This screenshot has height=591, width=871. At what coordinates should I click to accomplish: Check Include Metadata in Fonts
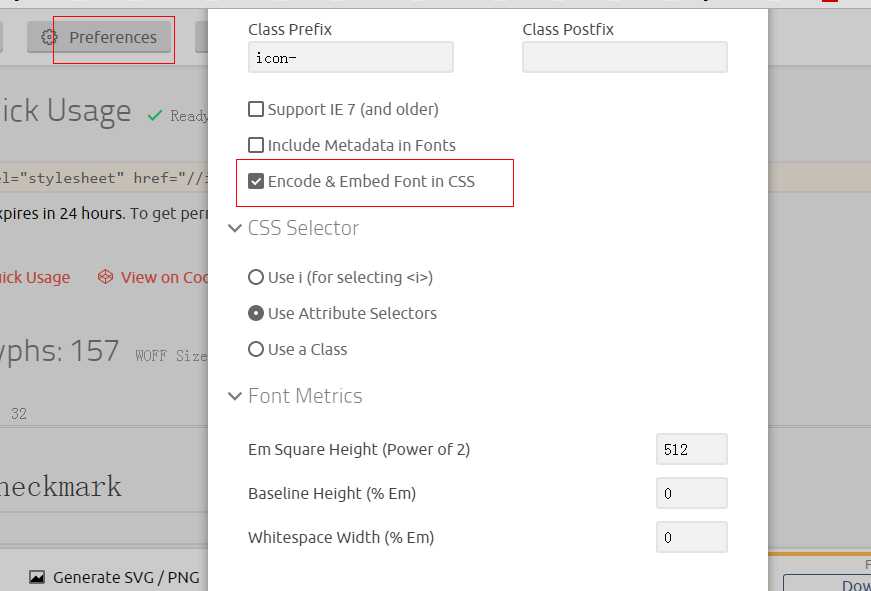pos(256,146)
